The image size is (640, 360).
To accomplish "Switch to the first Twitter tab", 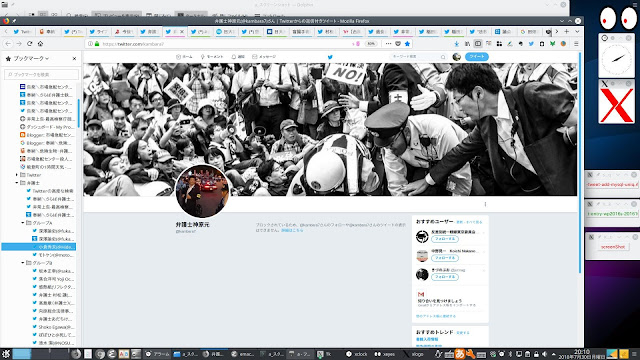I will click(x=22, y=31).
